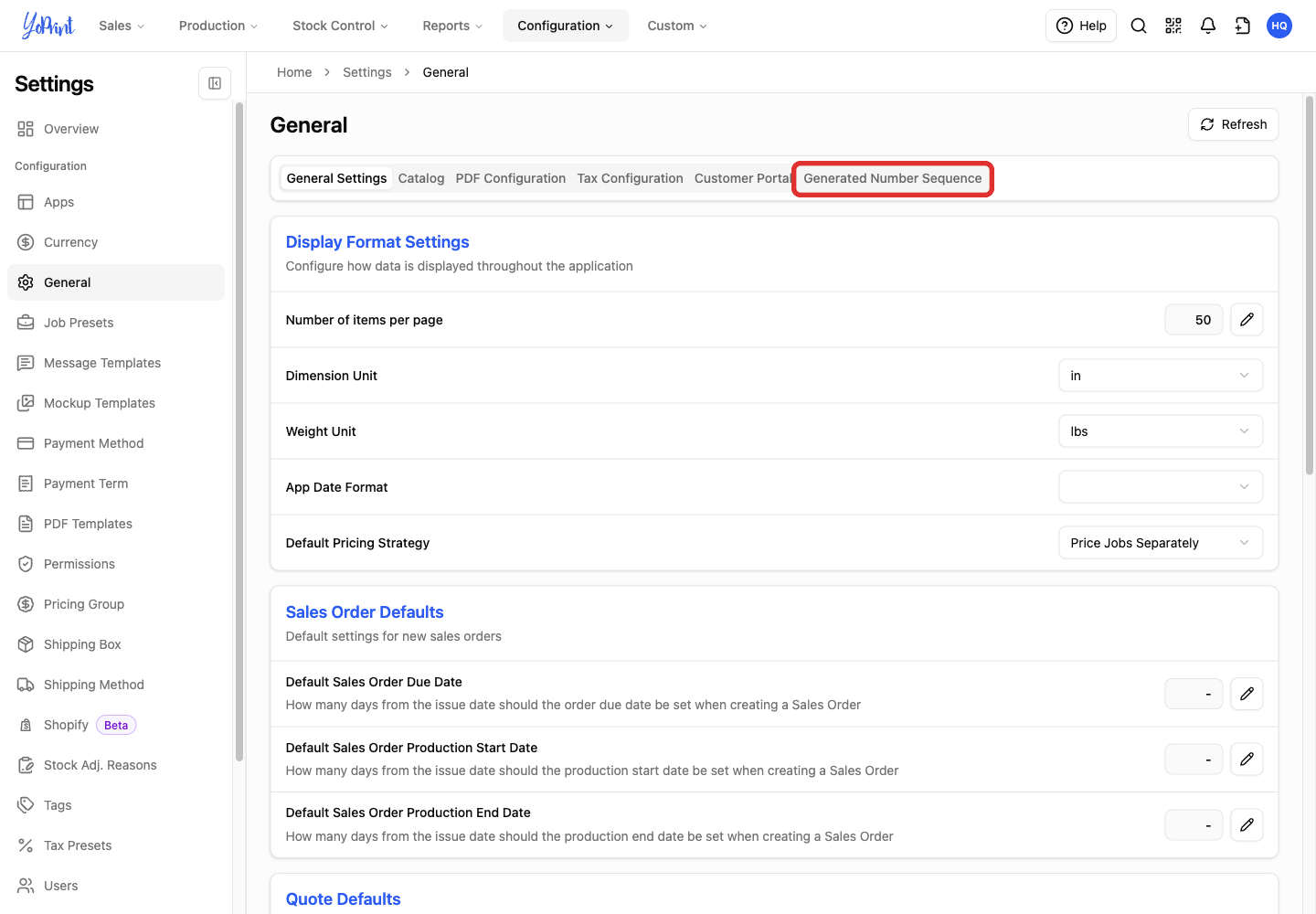This screenshot has width=1316, height=914.
Task: Open Currency settings in sidebar
Action: (116, 242)
